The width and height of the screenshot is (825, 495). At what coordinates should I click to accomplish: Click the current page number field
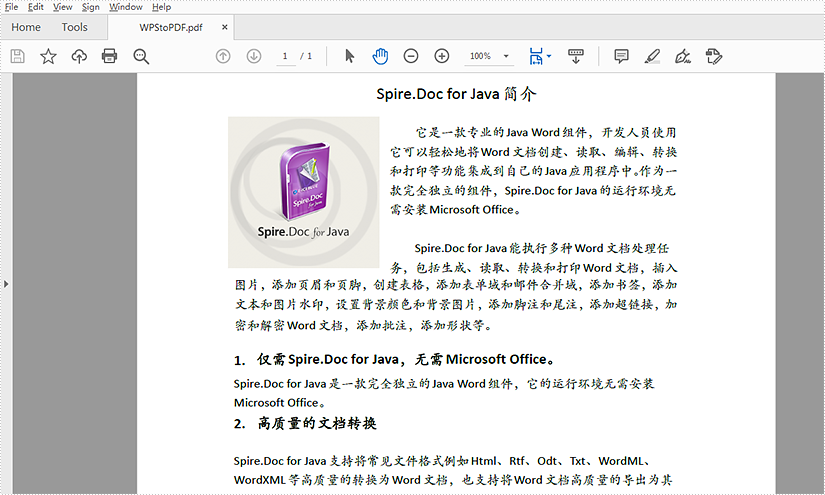click(285, 56)
